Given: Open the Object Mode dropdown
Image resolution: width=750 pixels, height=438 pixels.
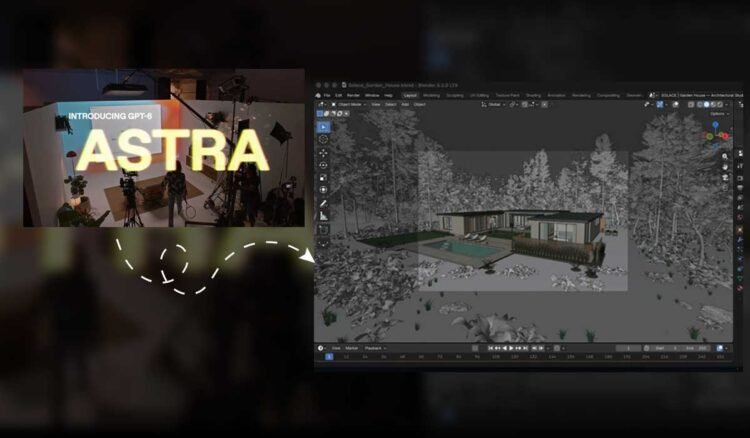Looking at the screenshot, I should coord(350,104).
